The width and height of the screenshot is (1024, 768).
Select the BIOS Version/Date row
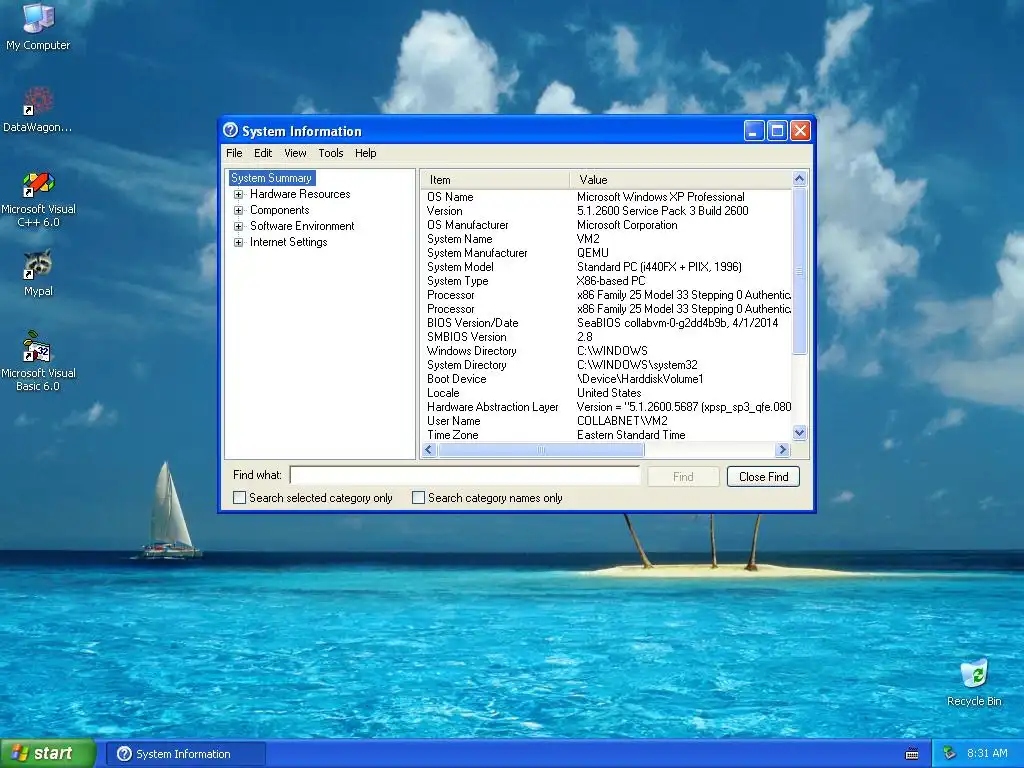tap(606, 323)
